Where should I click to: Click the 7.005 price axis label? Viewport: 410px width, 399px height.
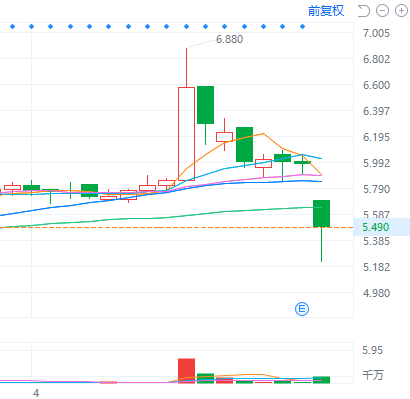coord(376,33)
